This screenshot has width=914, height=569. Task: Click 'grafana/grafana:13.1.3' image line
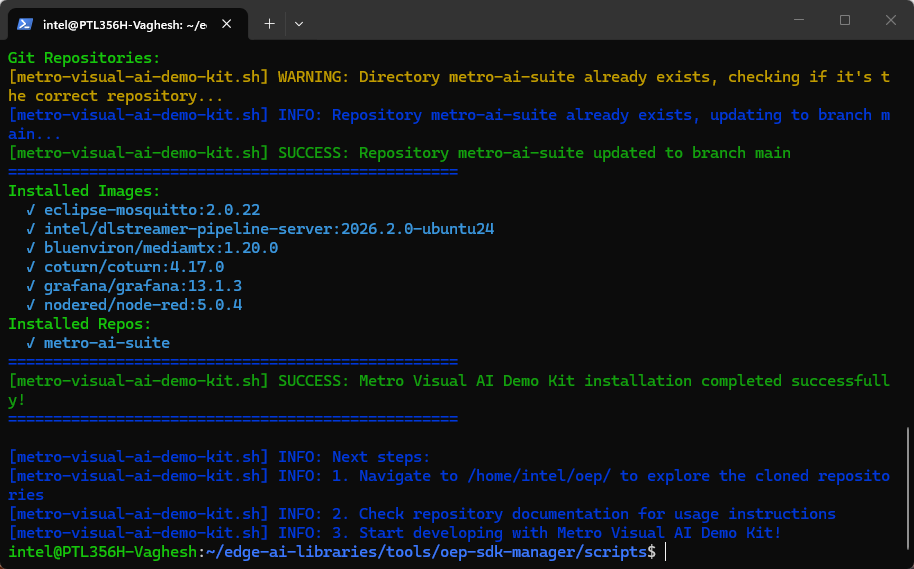143,286
